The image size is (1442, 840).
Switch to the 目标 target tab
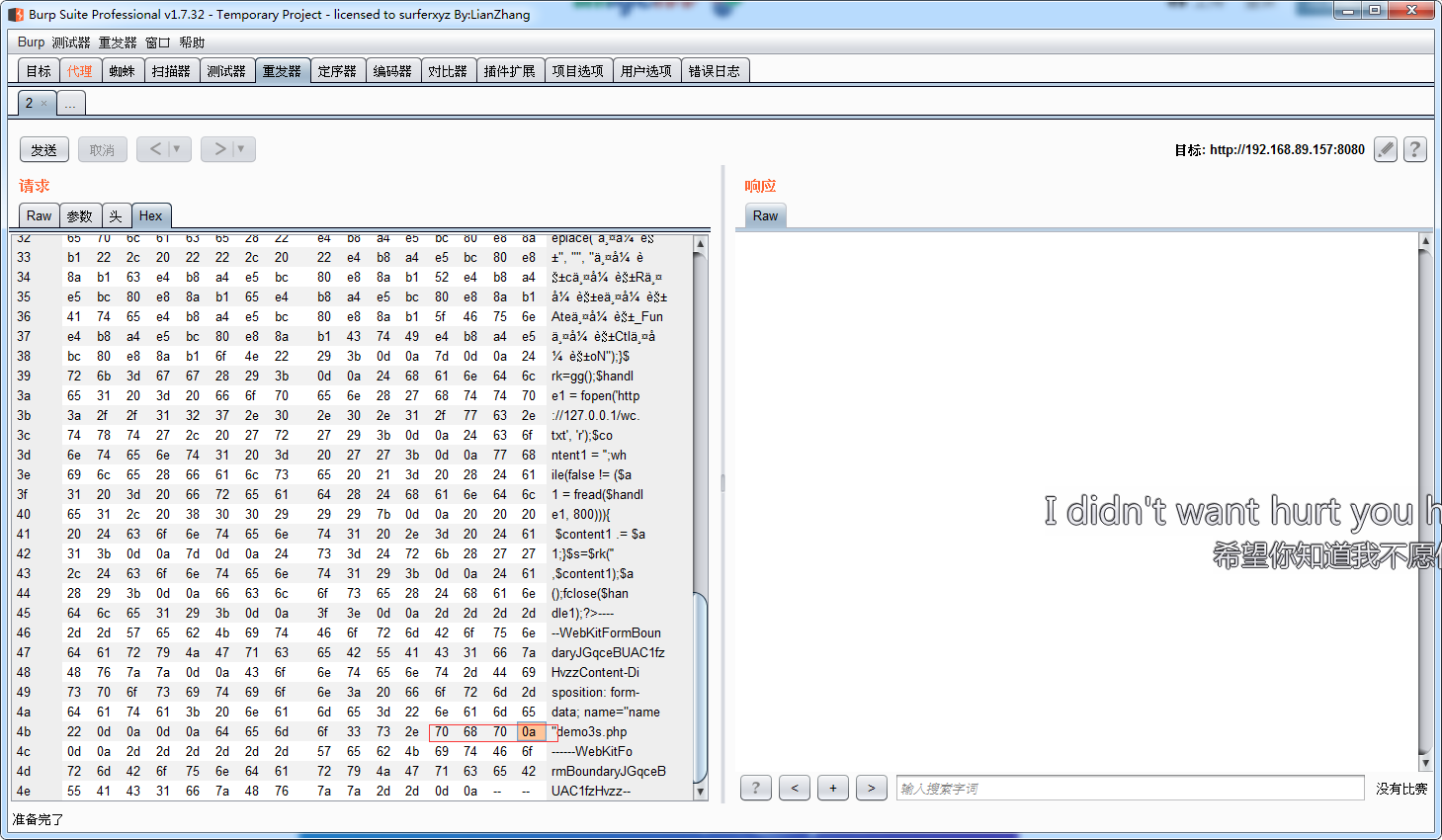click(x=39, y=71)
